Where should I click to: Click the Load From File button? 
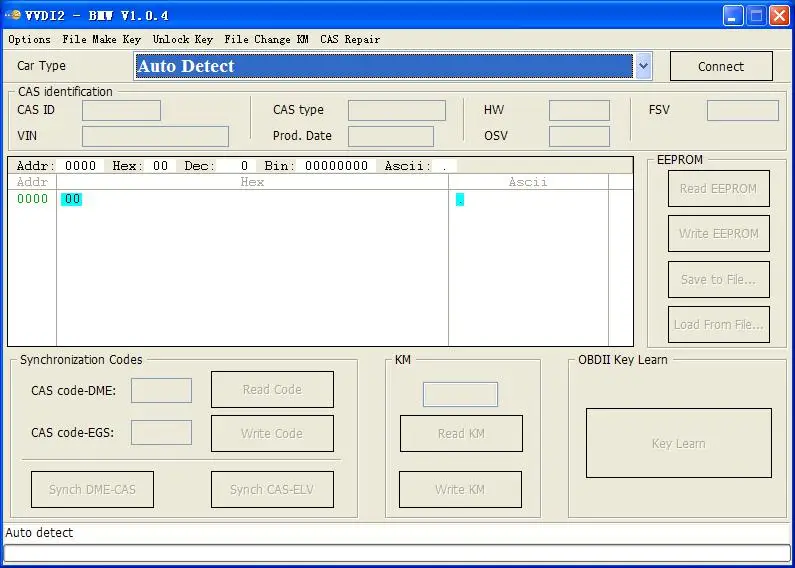[x=718, y=325]
